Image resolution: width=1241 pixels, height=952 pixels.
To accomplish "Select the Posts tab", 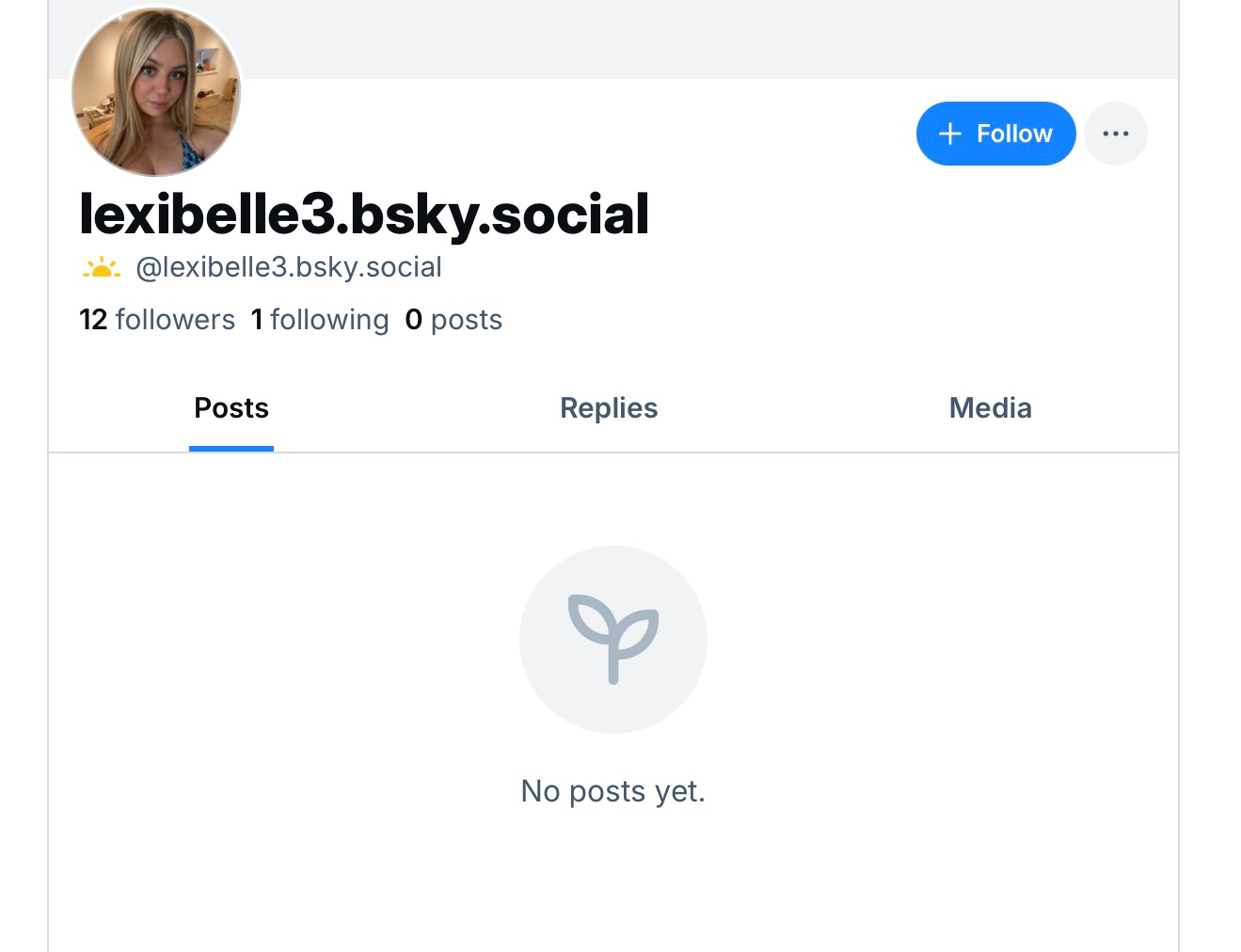I will pos(231,408).
